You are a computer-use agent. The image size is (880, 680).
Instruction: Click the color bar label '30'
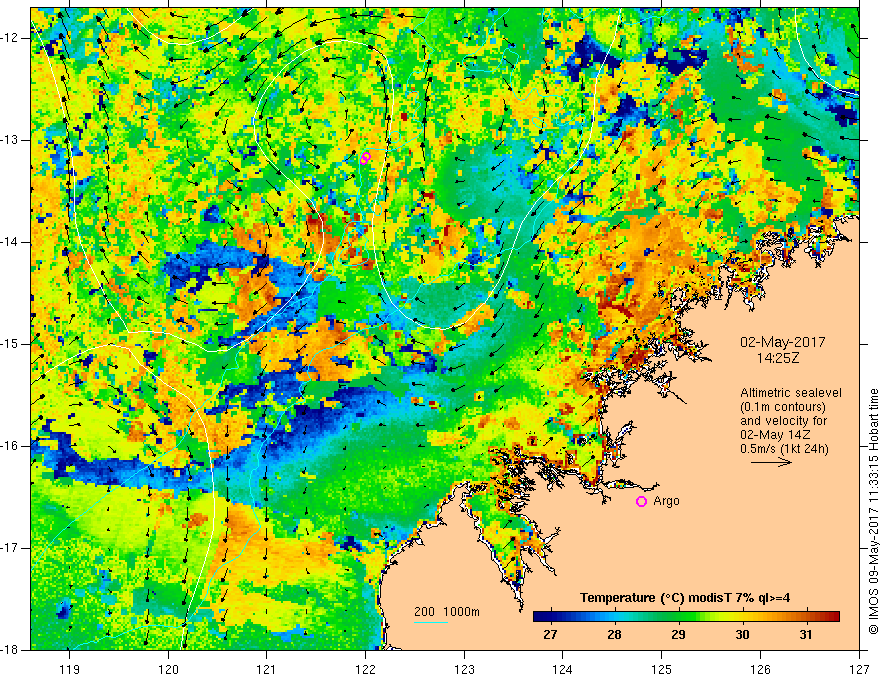click(x=742, y=635)
